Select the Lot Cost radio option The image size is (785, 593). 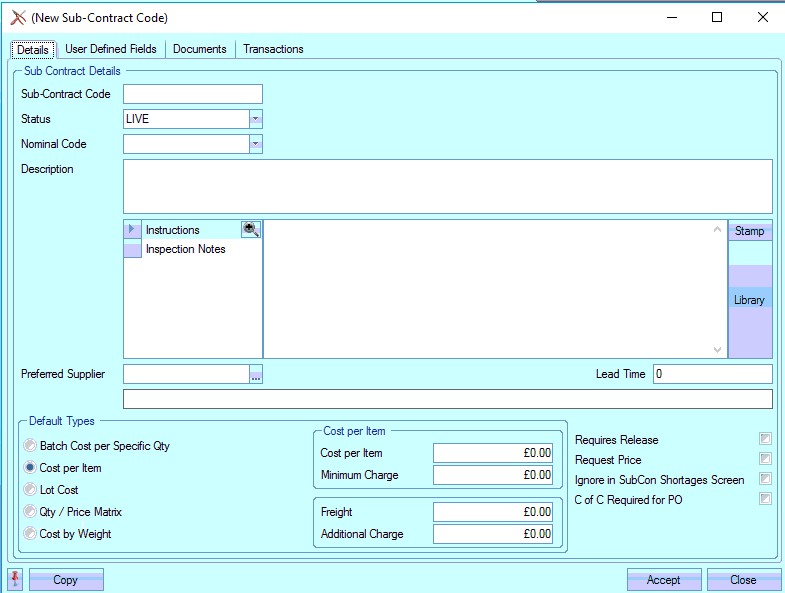(x=31, y=490)
